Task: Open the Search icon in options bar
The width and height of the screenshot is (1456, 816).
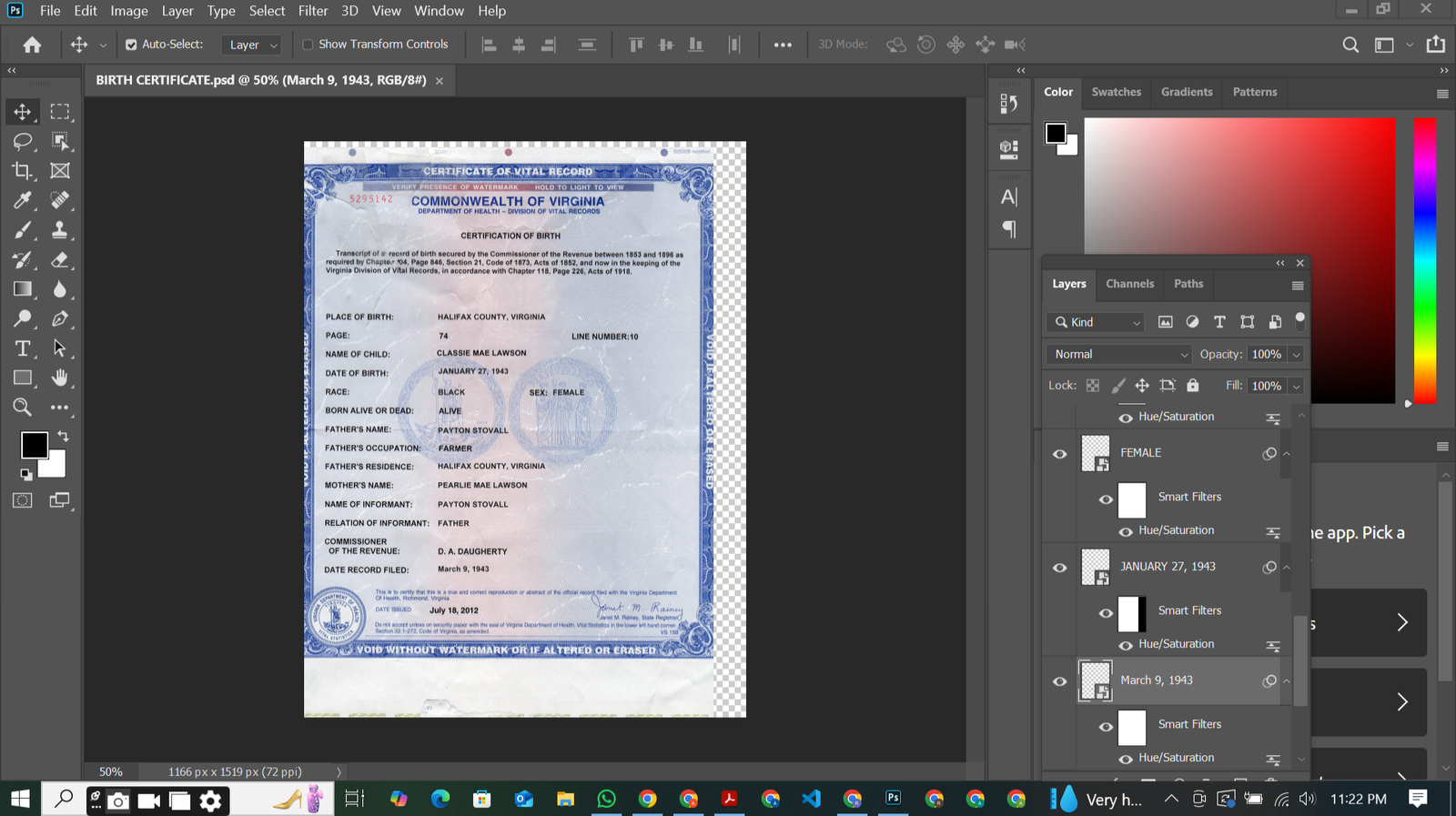Action: tap(1350, 45)
